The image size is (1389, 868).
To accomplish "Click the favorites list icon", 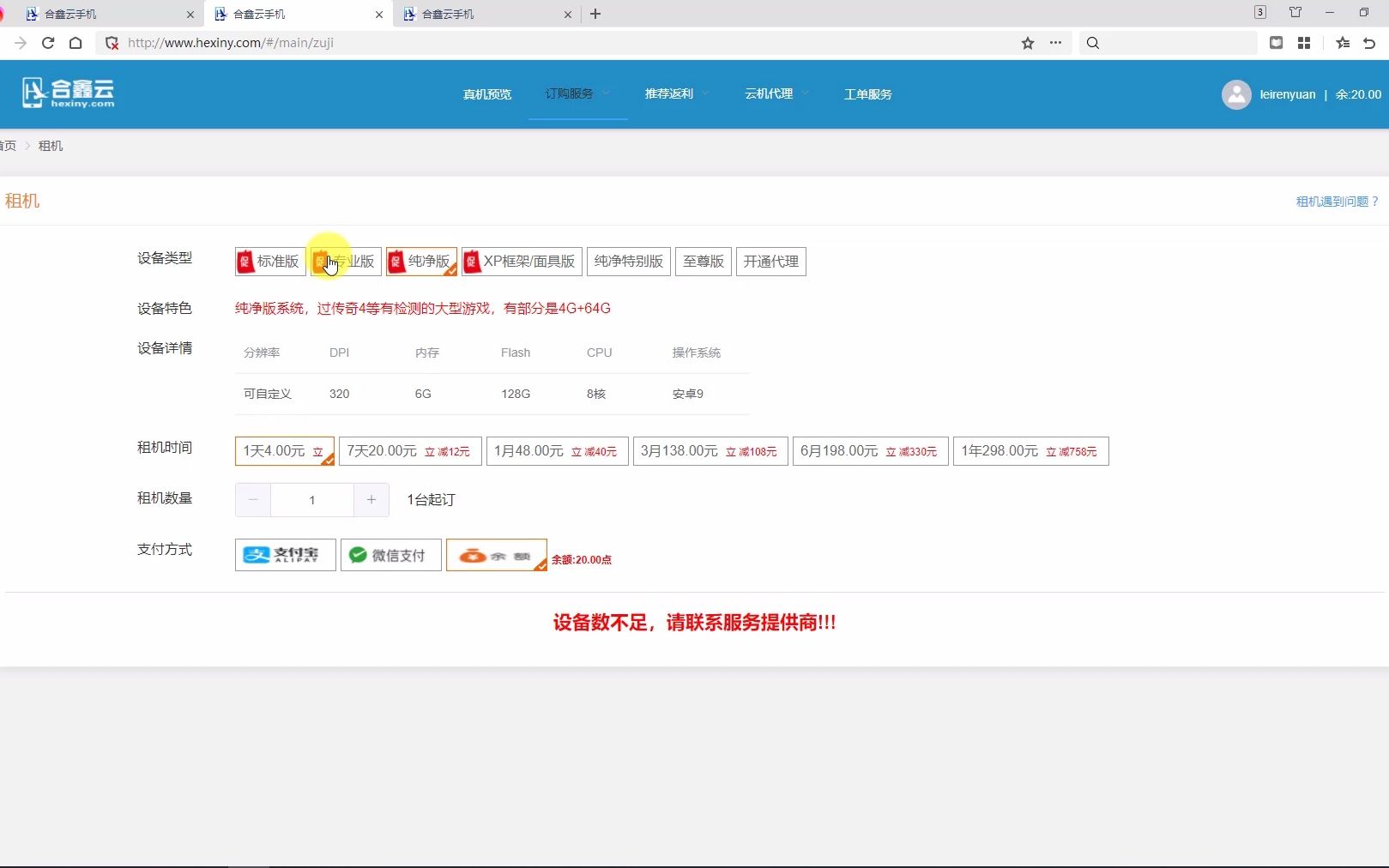I will [1343, 43].
